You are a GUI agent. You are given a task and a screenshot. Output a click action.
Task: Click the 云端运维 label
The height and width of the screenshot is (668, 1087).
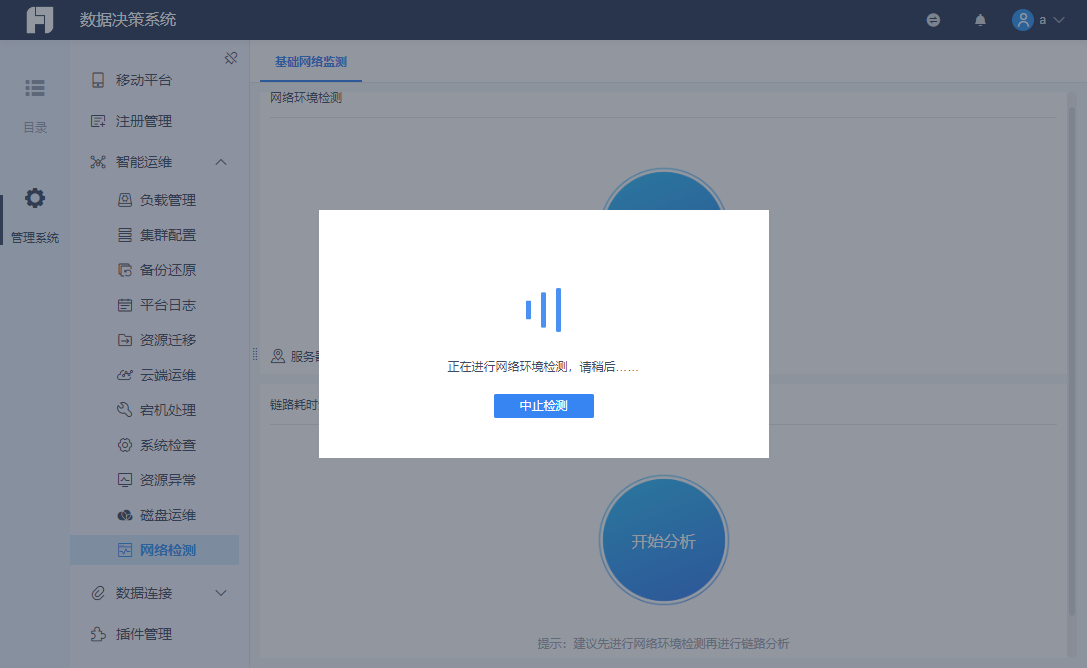[x=168, y=375]
